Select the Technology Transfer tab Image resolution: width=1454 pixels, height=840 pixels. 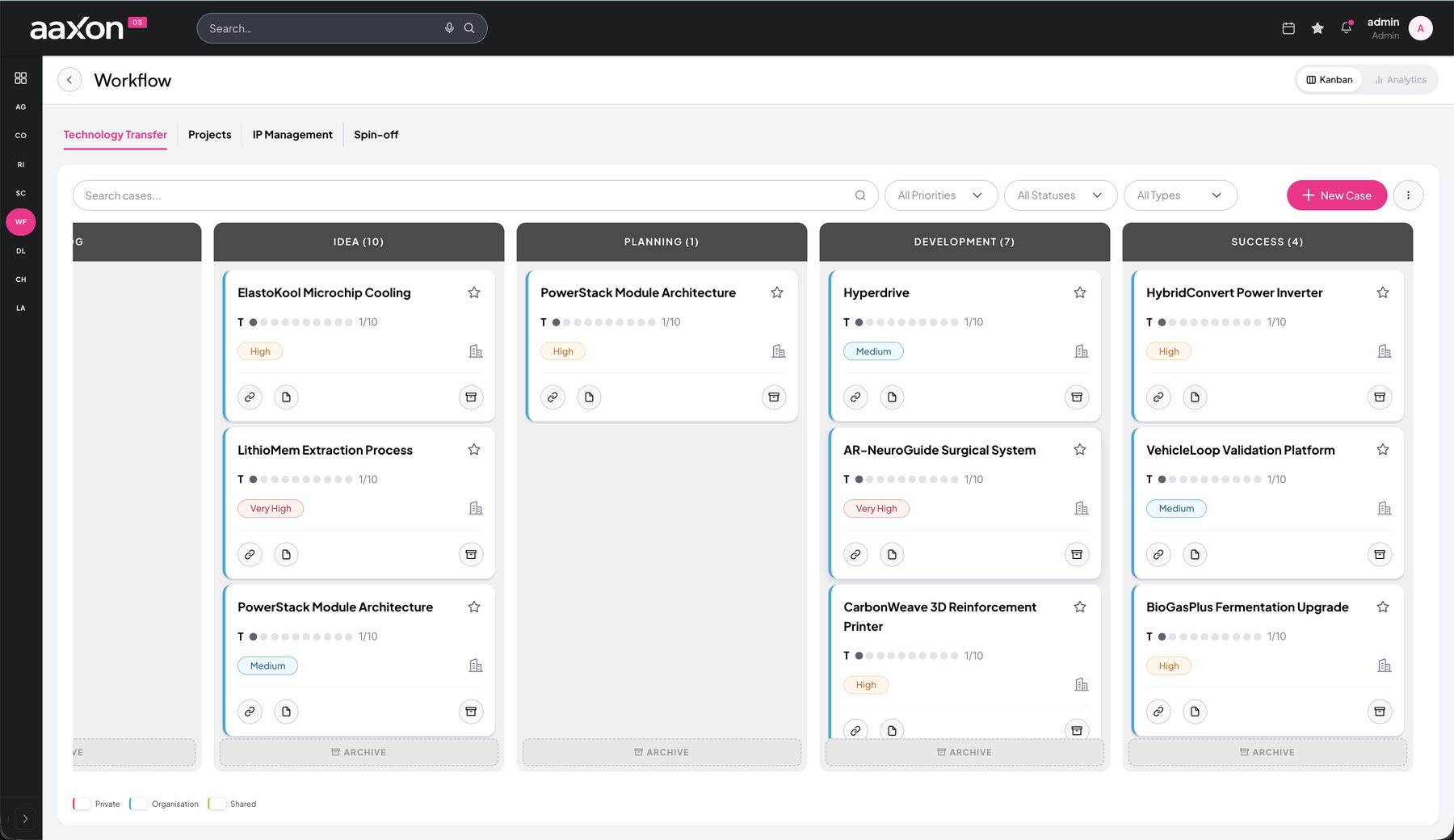click(116, 135)
